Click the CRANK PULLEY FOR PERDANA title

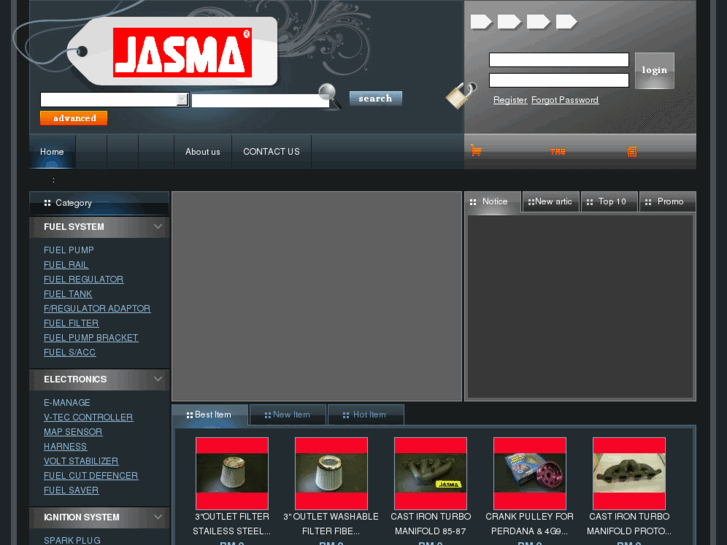point(529,524)
